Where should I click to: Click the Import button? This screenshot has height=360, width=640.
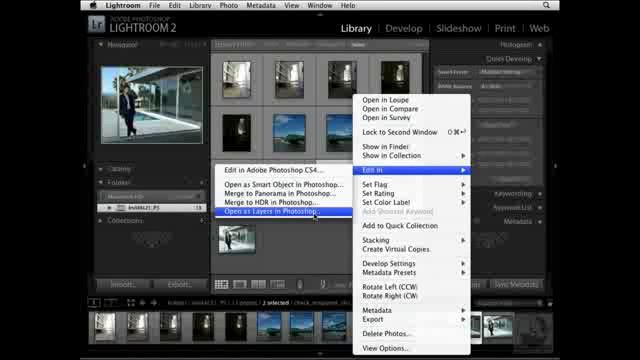click(124, 284)
